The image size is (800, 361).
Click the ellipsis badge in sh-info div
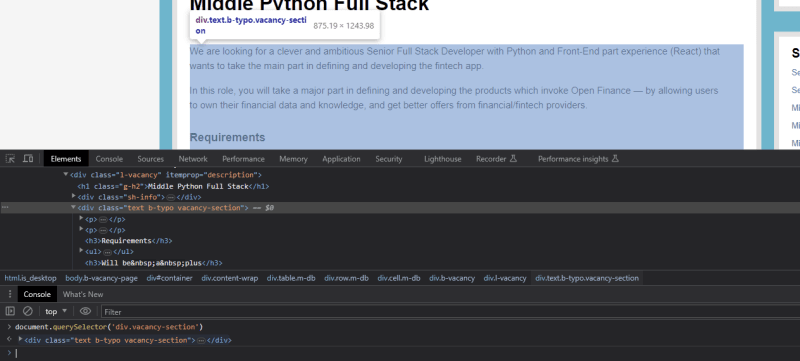click(x=170, y=197)
